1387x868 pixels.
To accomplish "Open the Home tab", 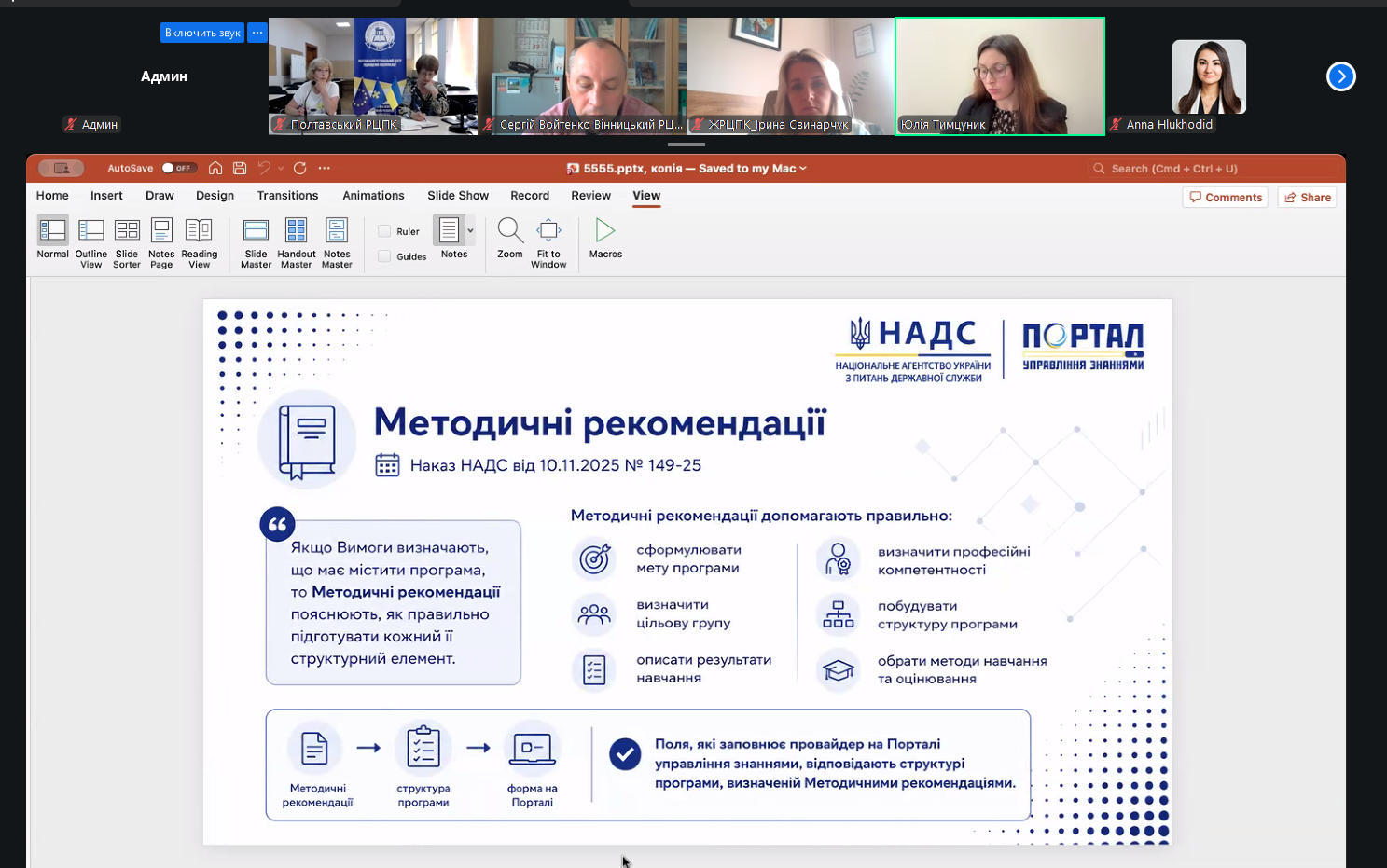I will [x=52, y=196].
